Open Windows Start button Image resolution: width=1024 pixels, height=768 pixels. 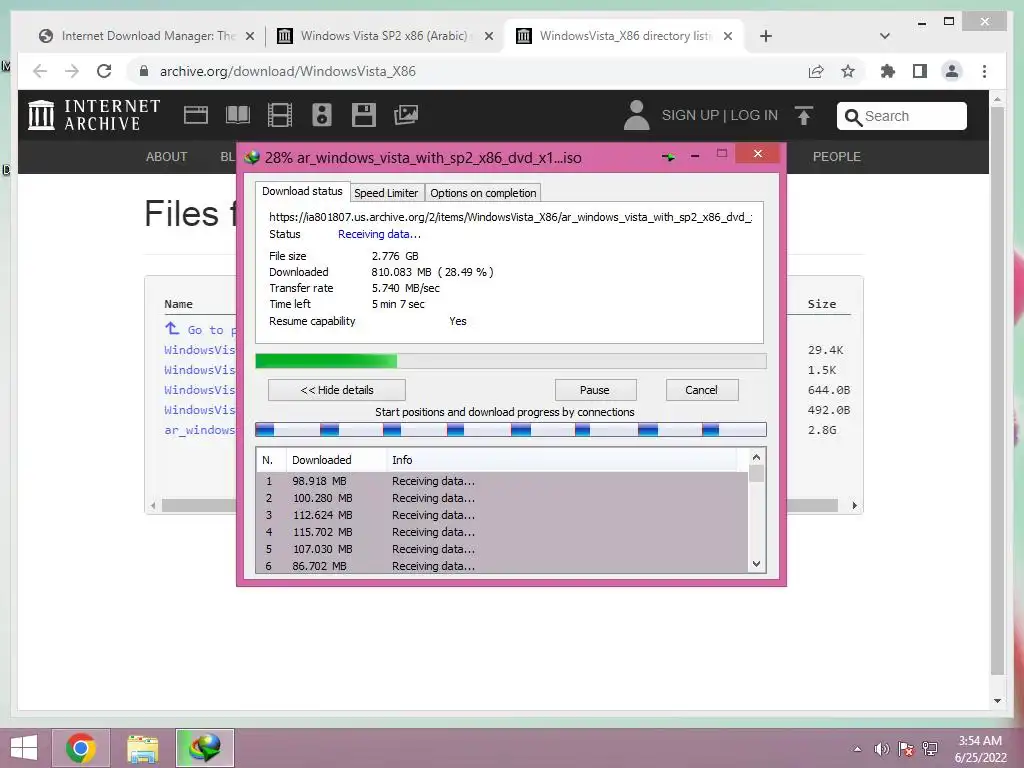[24, 748]
